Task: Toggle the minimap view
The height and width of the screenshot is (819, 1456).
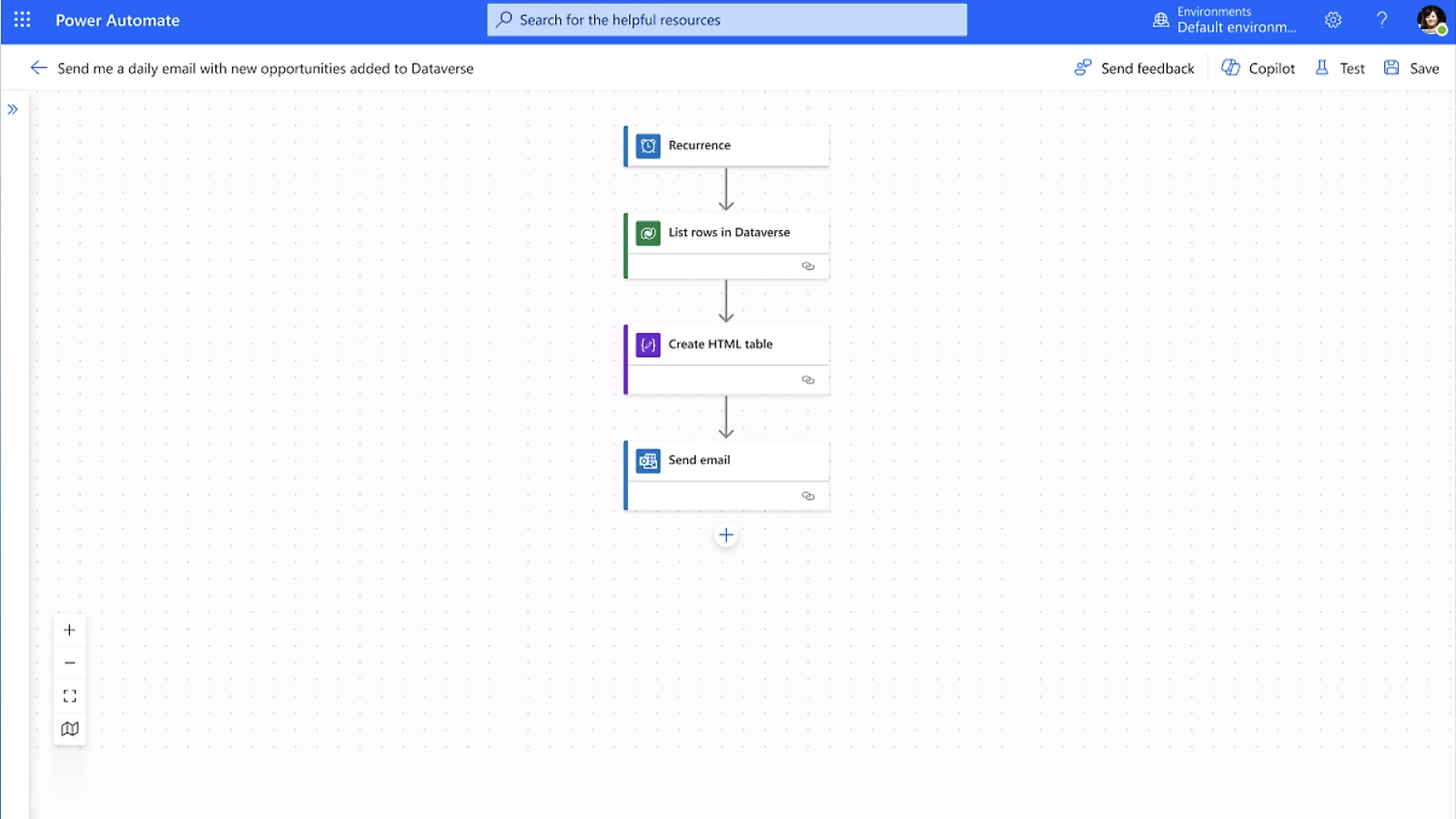Action: pos(70,729)
